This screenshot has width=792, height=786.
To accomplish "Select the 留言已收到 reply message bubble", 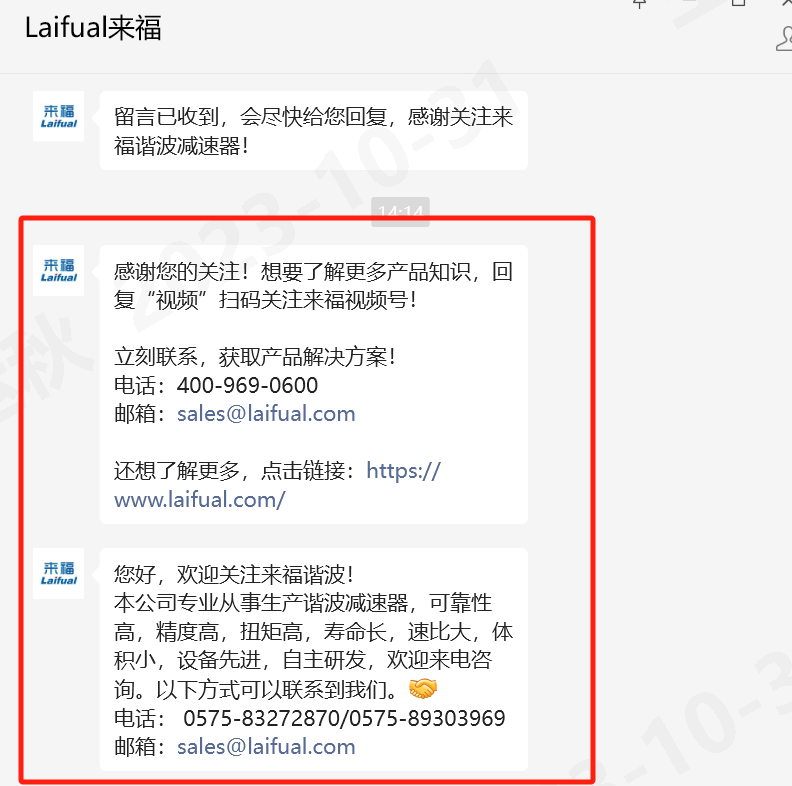I will (x=314, y=131).
